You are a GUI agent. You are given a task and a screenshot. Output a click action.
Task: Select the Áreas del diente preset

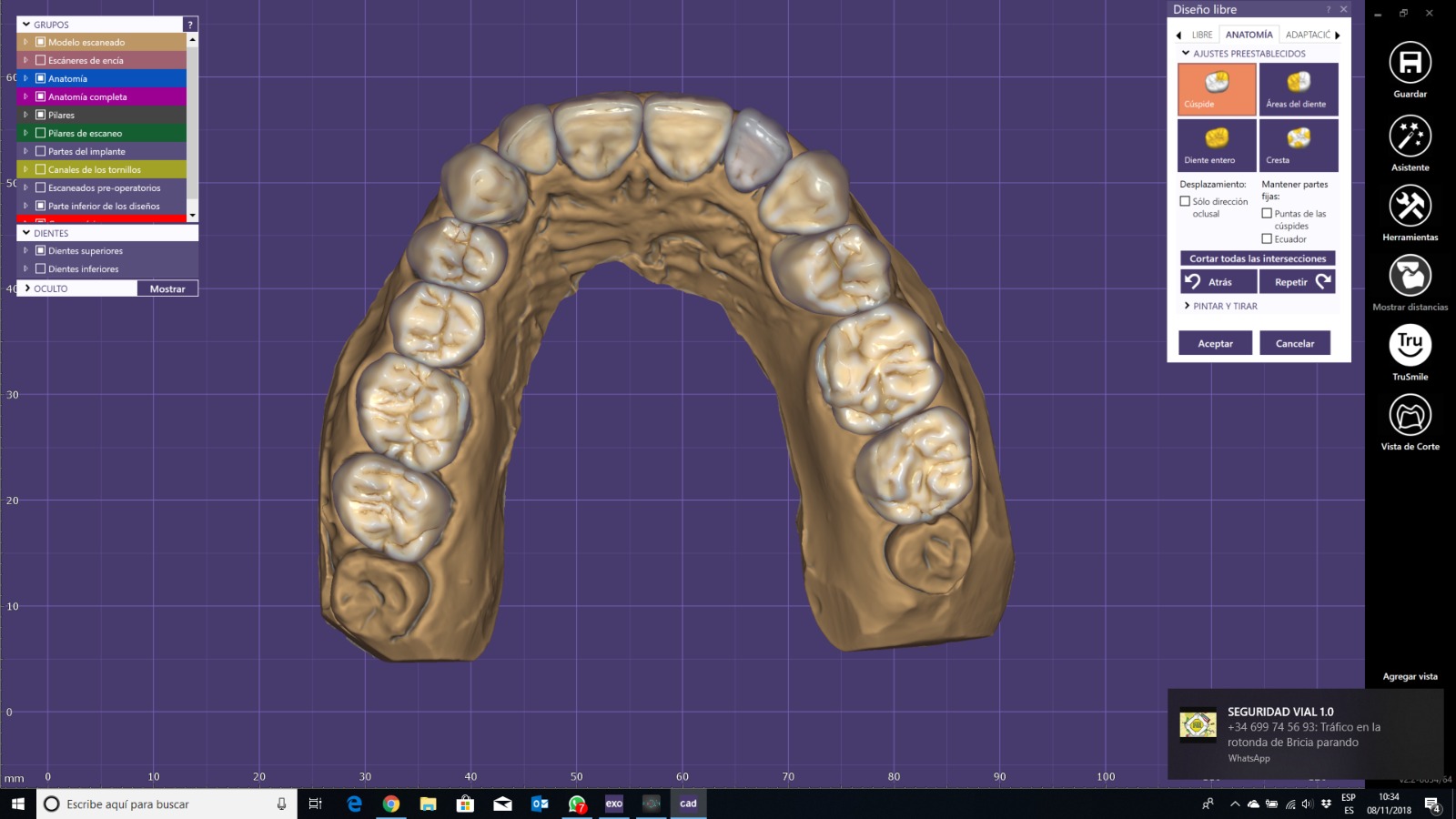[x=1299, y=89]
